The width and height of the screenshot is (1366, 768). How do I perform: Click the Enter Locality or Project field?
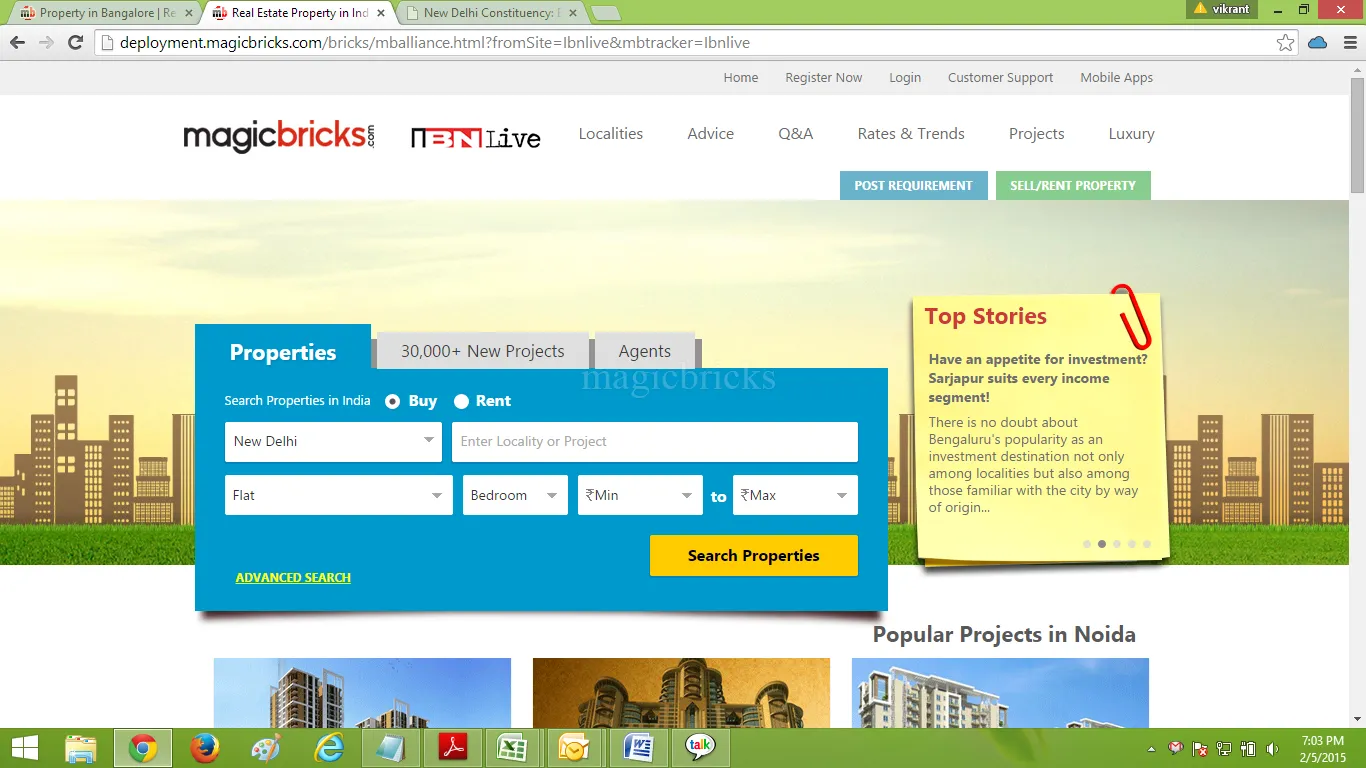coord(654,441)
